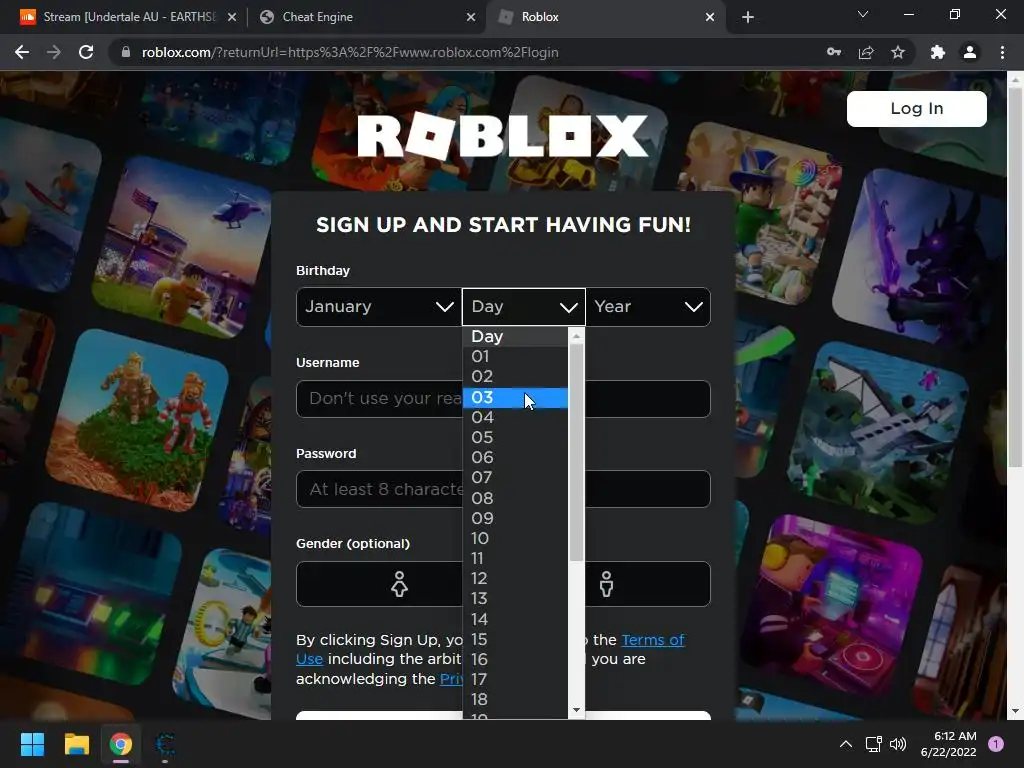Select day 14 from the list

[515, 619]
